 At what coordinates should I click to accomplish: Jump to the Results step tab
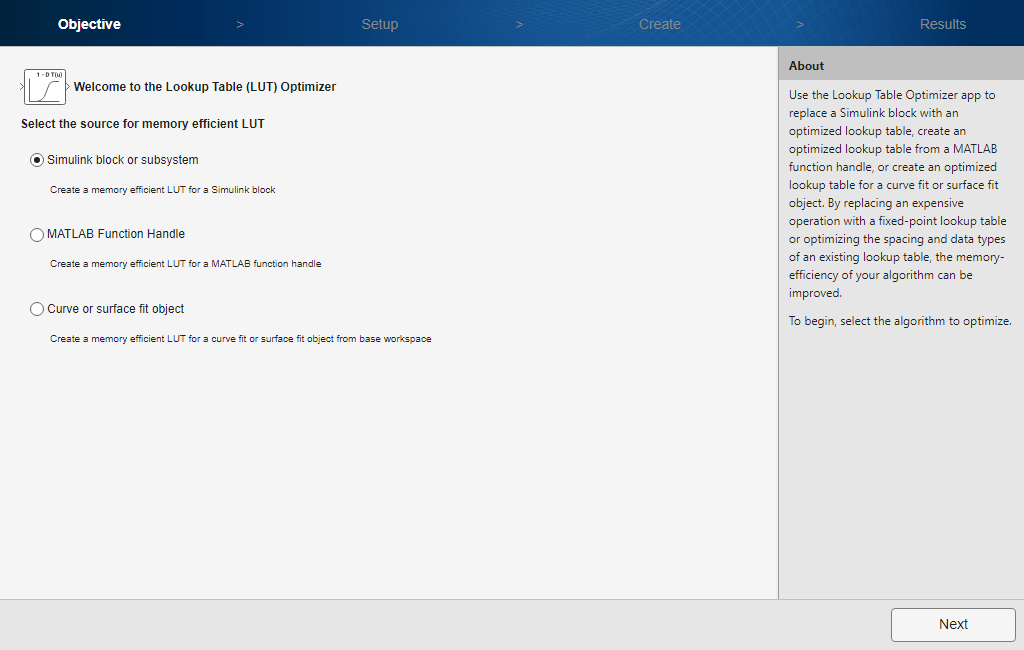tap(942, 24)
